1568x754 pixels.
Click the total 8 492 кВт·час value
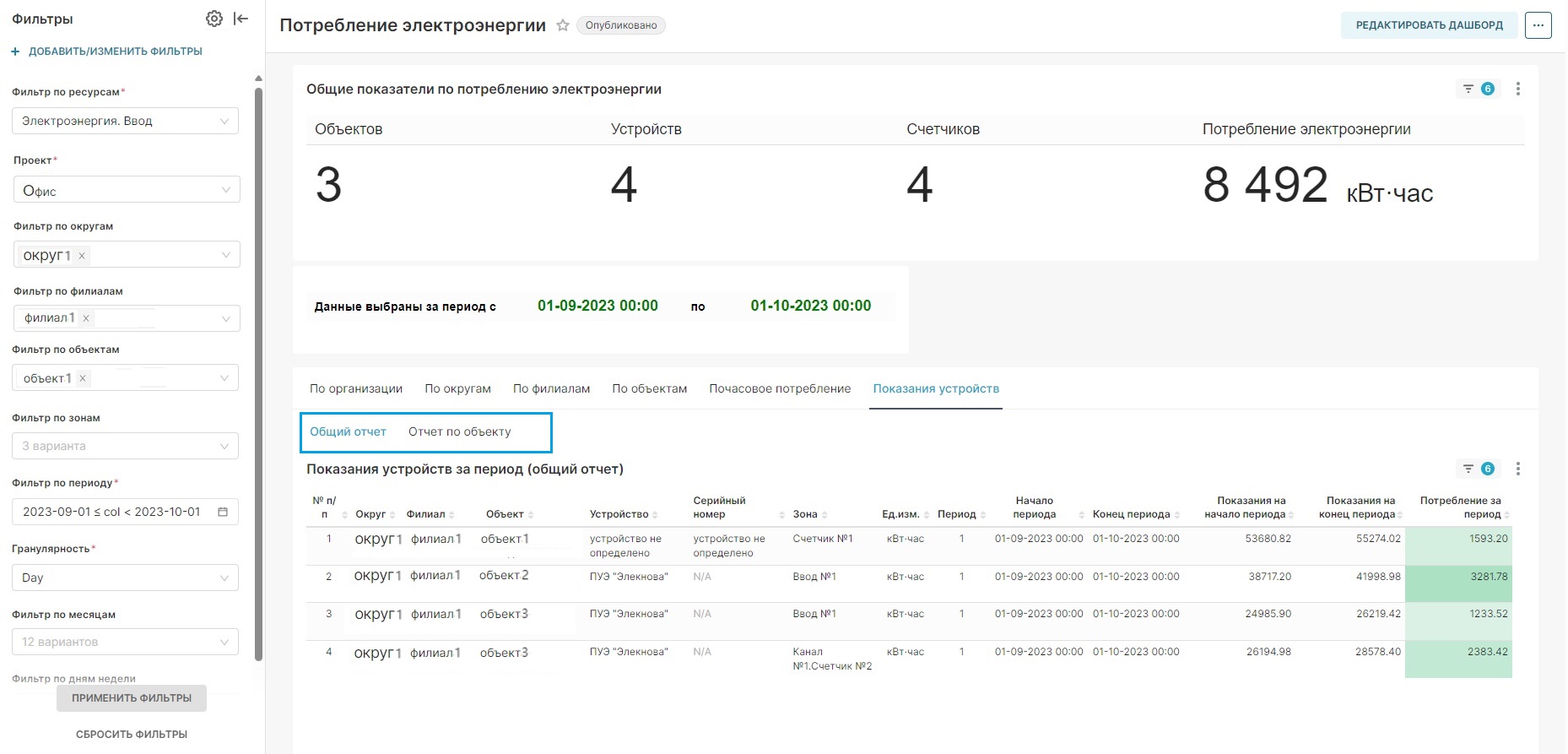coord(1317,186)
